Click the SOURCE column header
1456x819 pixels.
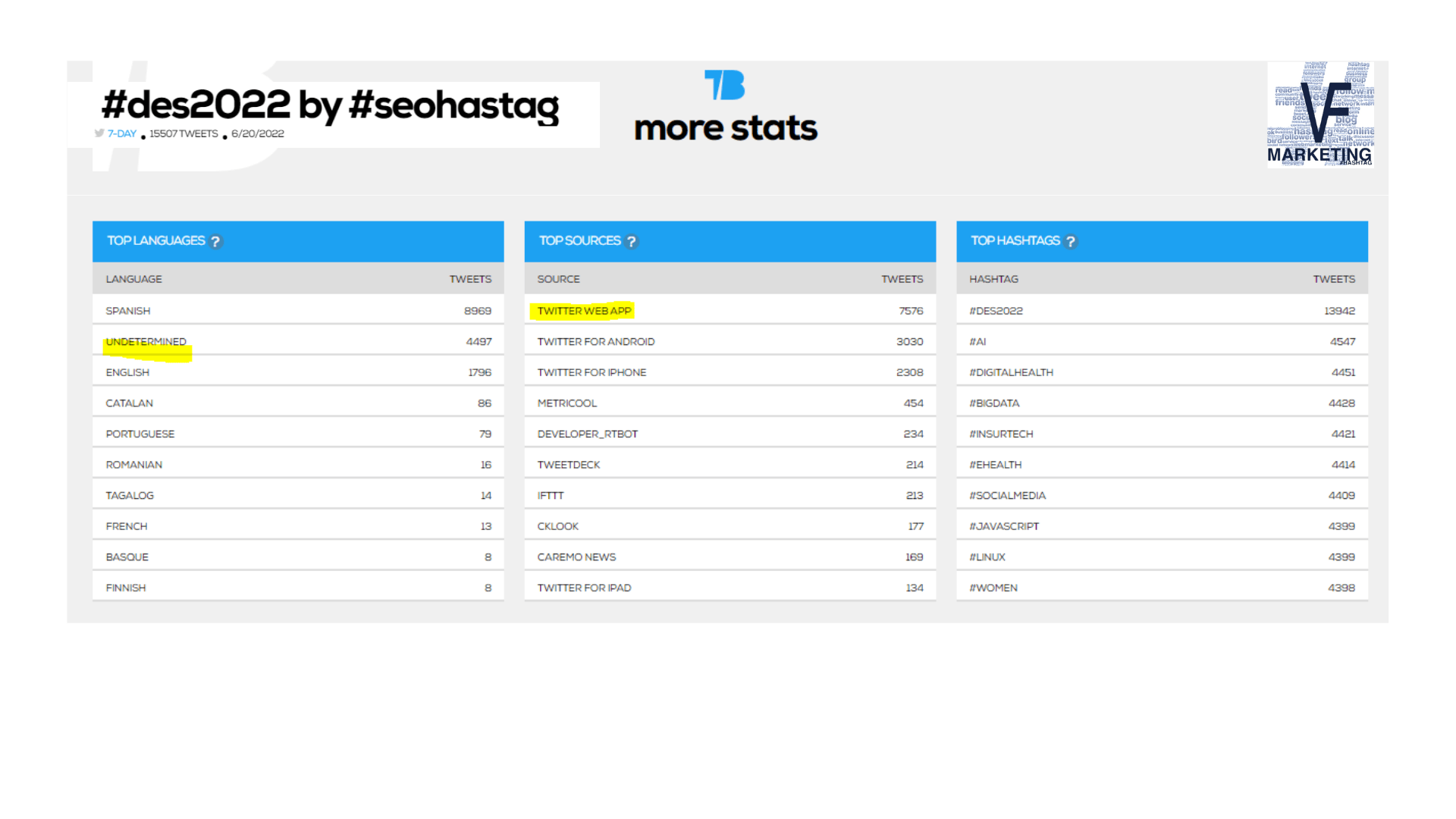(559, 279)
